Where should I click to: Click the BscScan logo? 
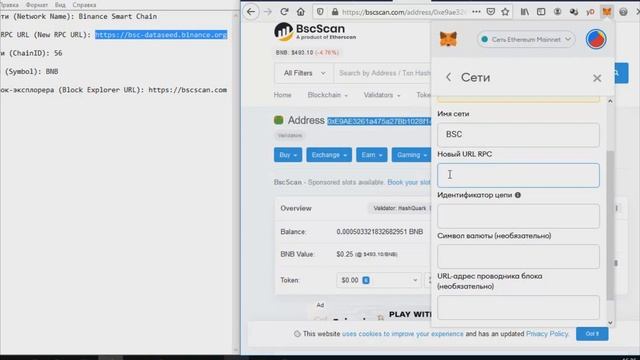click(315, 32)
